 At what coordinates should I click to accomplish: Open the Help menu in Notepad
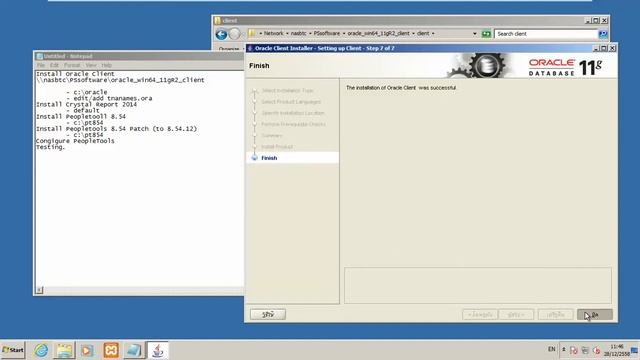(107, 65)
